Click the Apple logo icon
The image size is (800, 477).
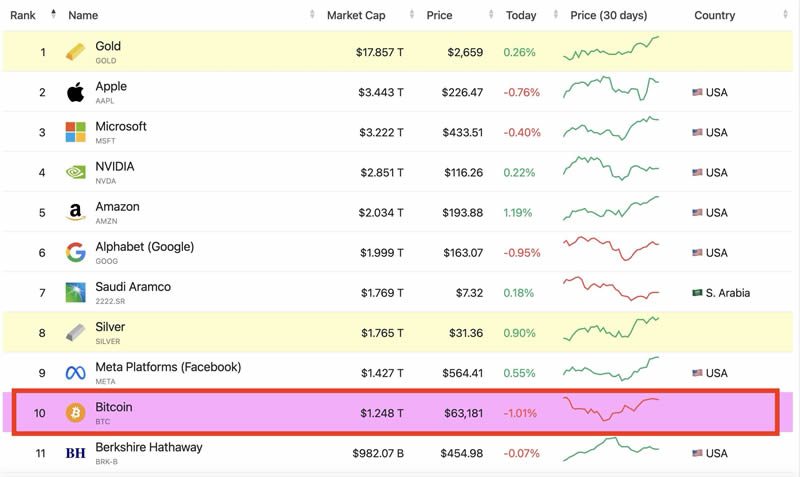pos(75,93)
